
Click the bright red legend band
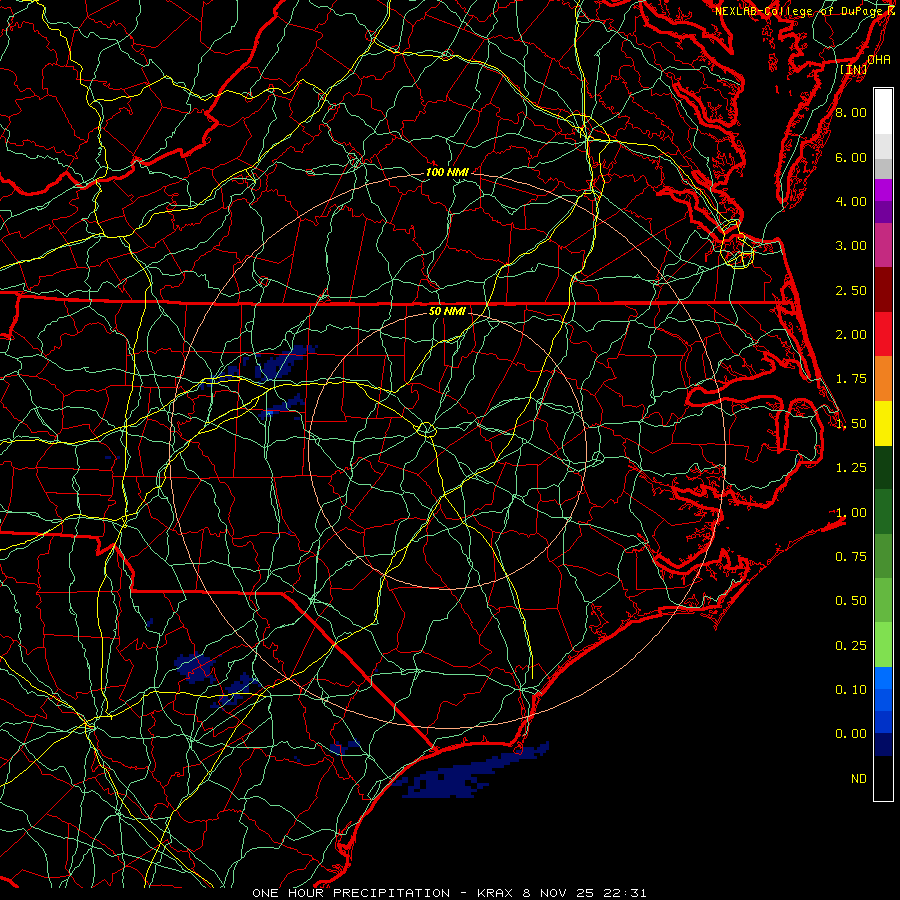tap(883, 334)
